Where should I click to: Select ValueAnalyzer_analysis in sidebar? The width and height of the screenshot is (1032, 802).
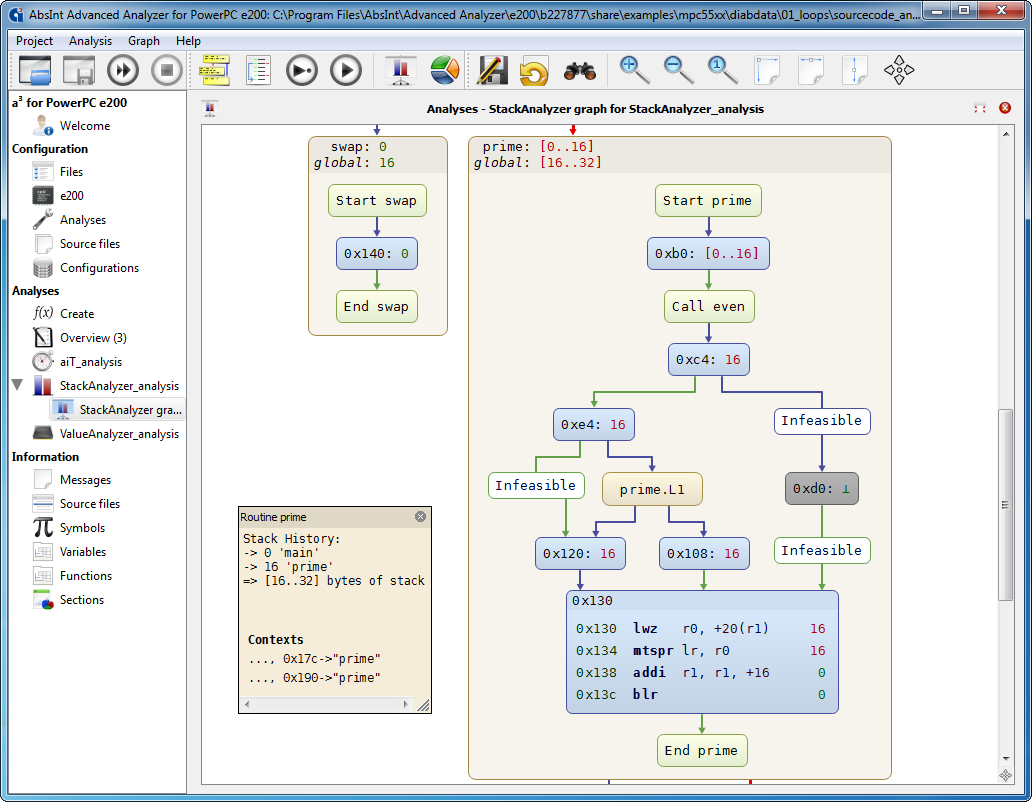(x=119, y=434)
